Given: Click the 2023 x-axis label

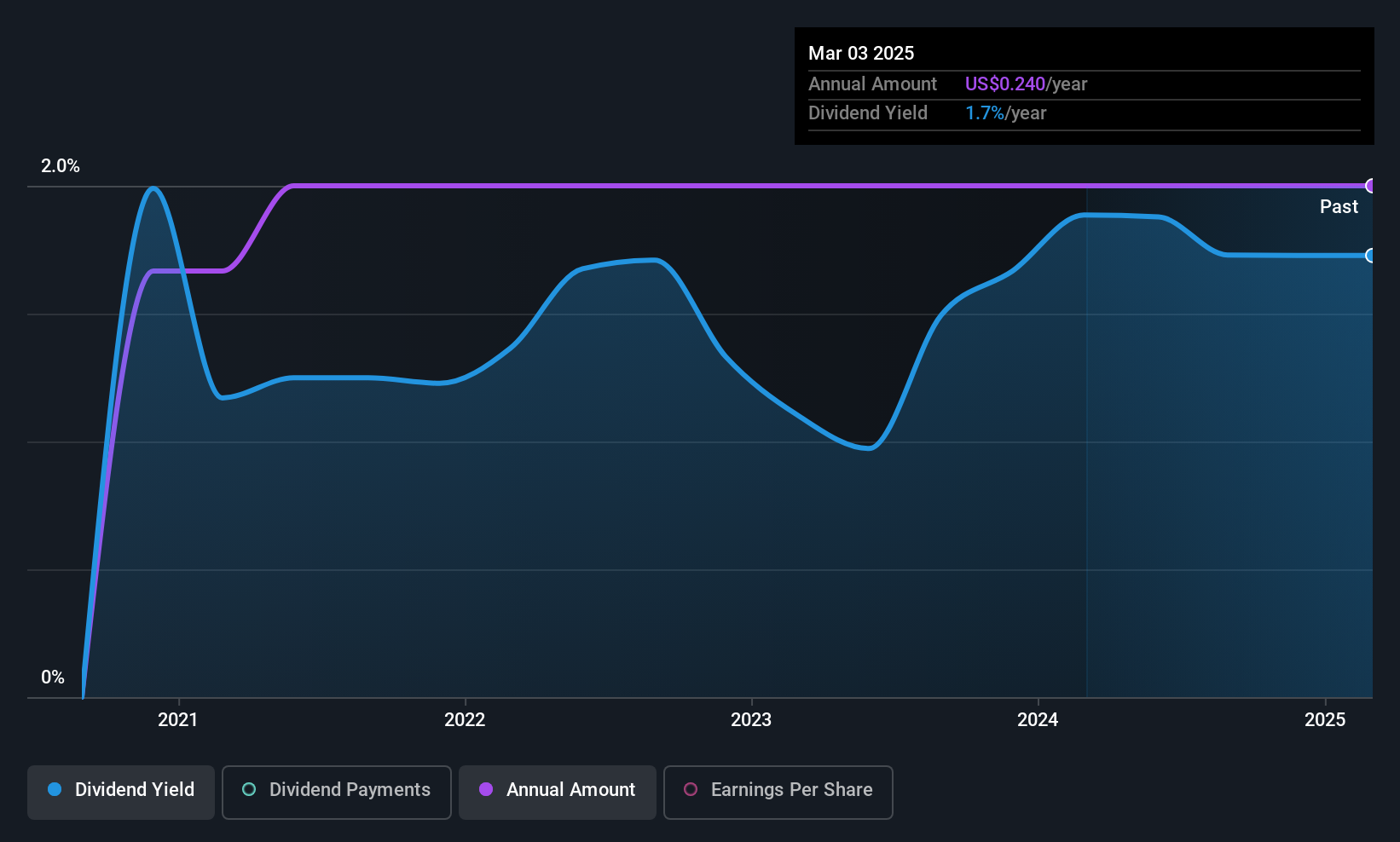Looking at the screenshot, I should pyautogui.click(x=751, y=719).
